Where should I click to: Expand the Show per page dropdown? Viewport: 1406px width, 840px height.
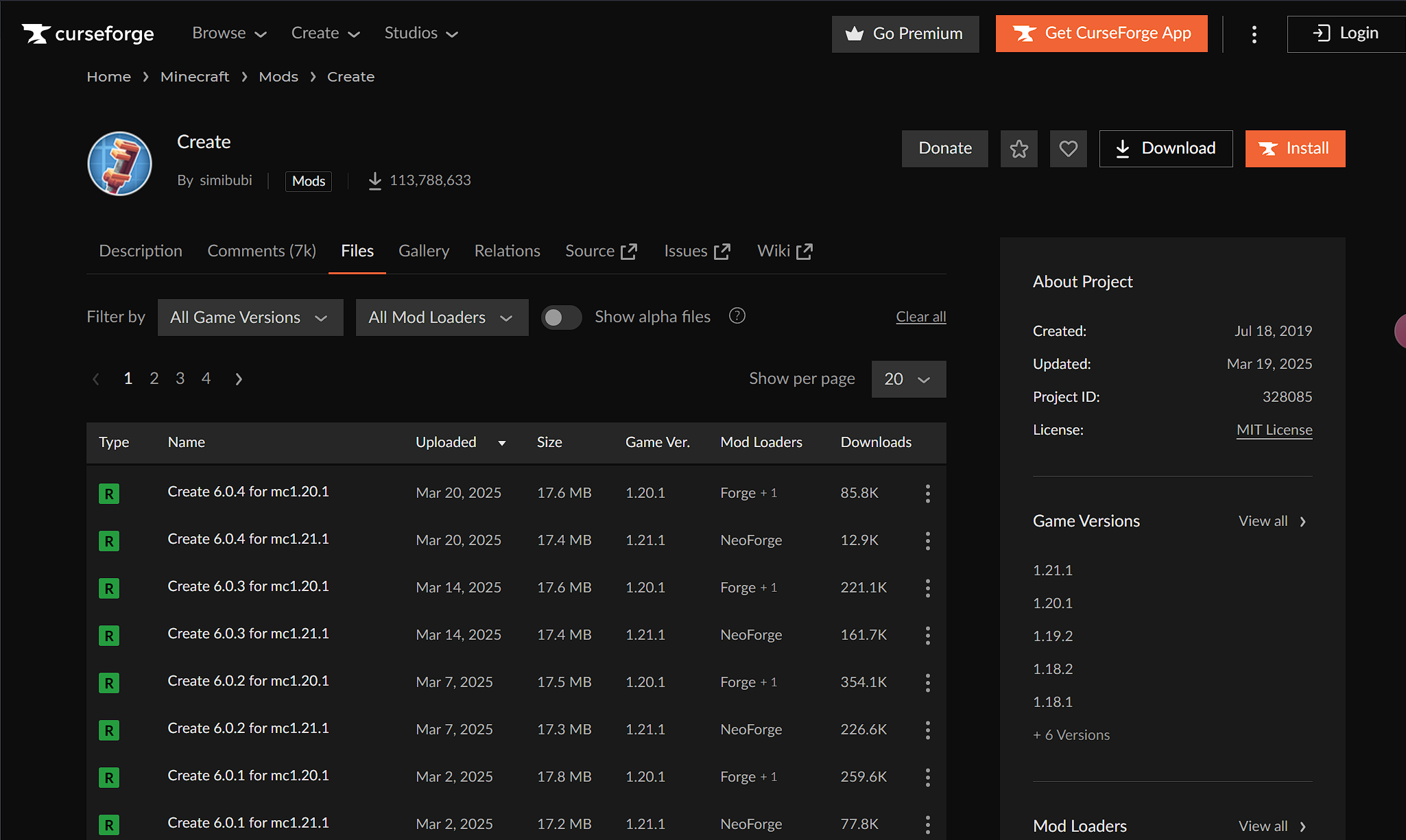pos(908,379)
